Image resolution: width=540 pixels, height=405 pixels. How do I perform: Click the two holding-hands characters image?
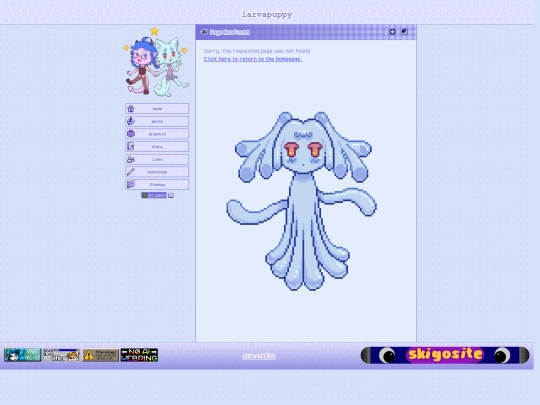pos(156,62)
